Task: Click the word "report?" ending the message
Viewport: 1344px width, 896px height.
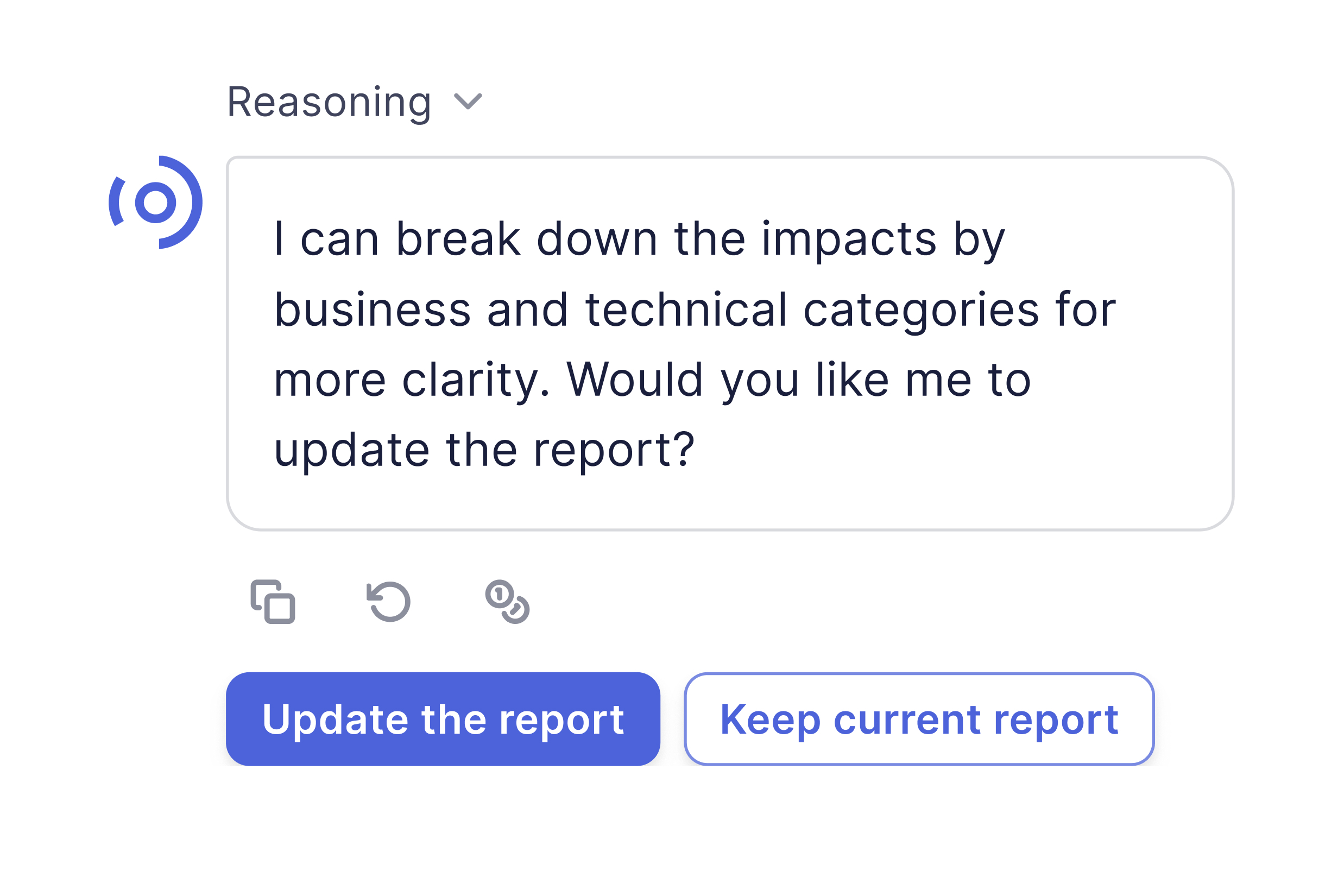Action: click(614, 450)
